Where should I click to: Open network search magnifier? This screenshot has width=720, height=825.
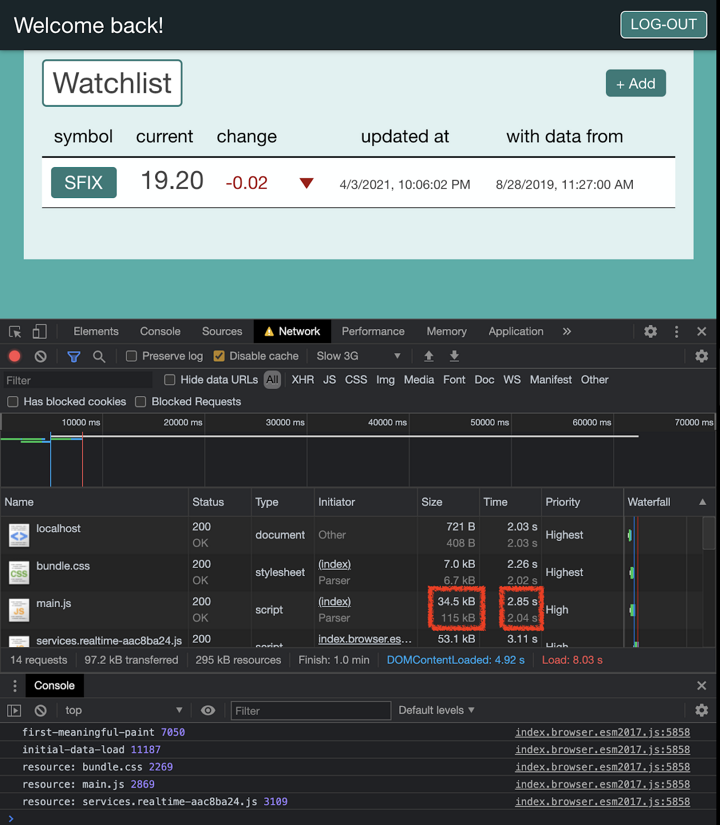[99, 356]
